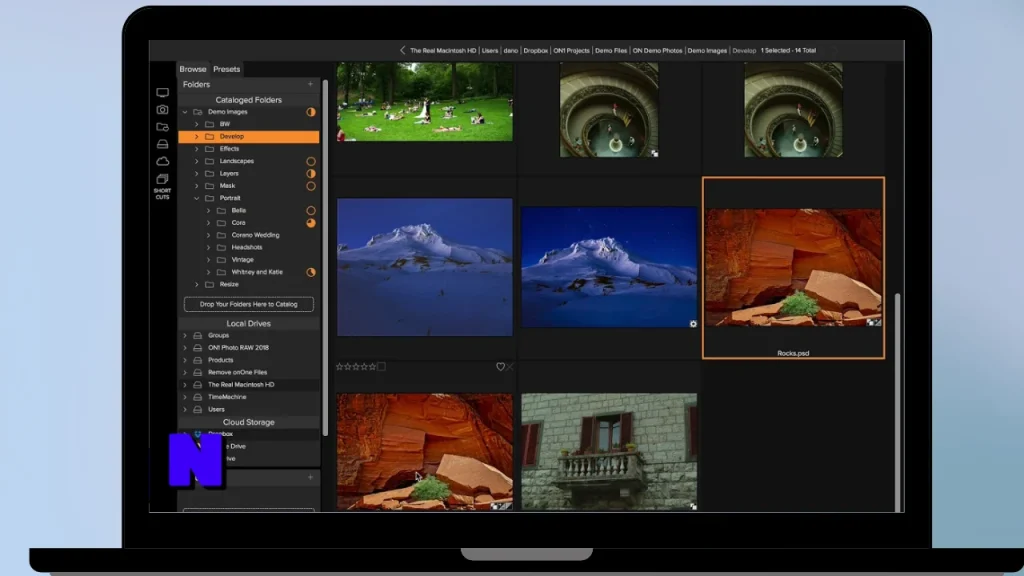Click the star rating under the mountain photo
Viewport: 1024px width, 576px height.
tap(356, 367)
